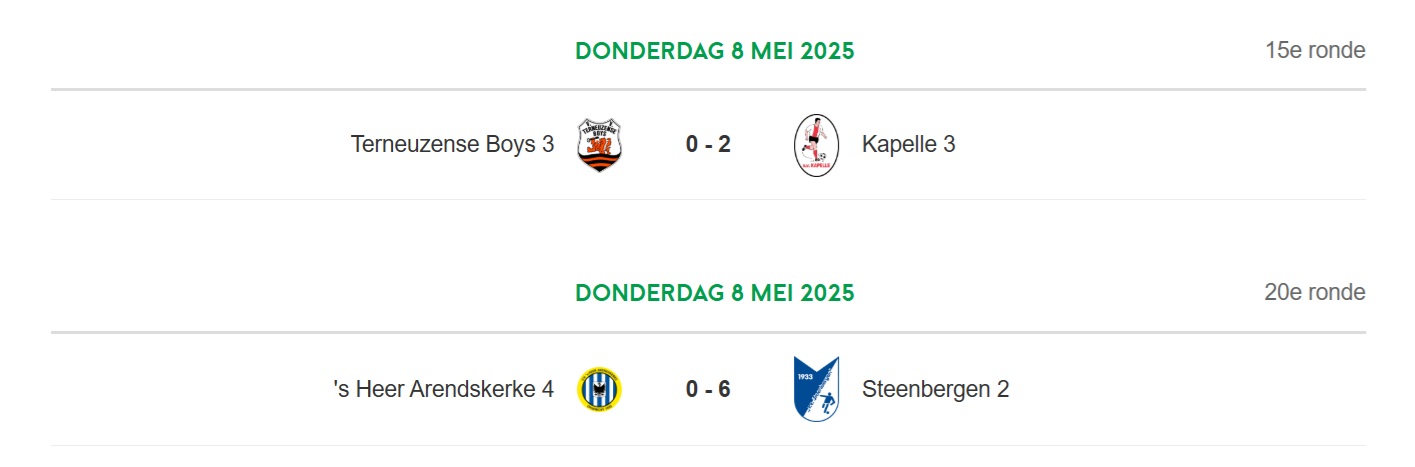Open the Terneuzense Boys club logo
The image size is (1415, 467).
(x=599, y=145)
